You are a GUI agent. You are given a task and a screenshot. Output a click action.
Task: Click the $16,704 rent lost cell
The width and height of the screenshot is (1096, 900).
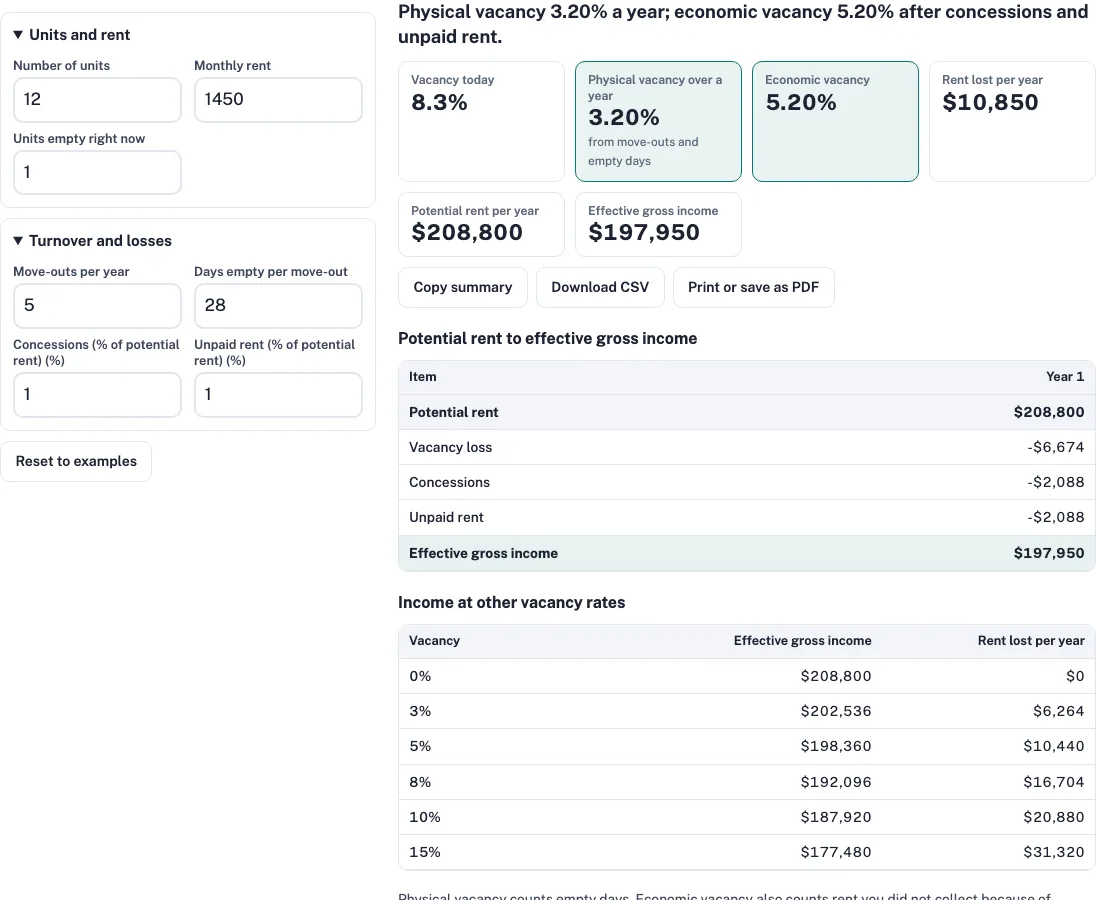point(1054,782)
